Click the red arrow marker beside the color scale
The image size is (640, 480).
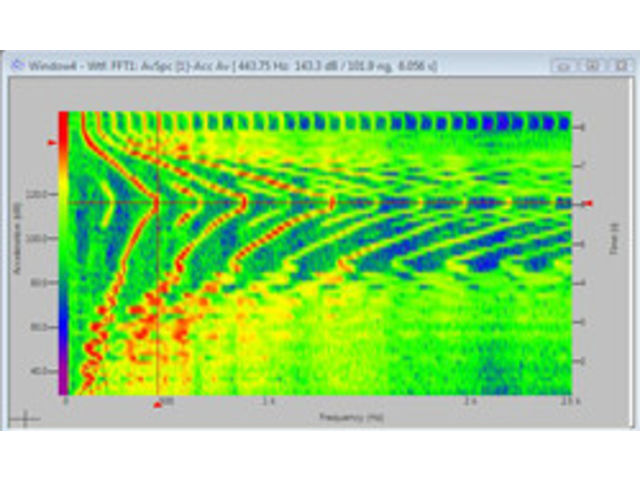click(52, 143)
